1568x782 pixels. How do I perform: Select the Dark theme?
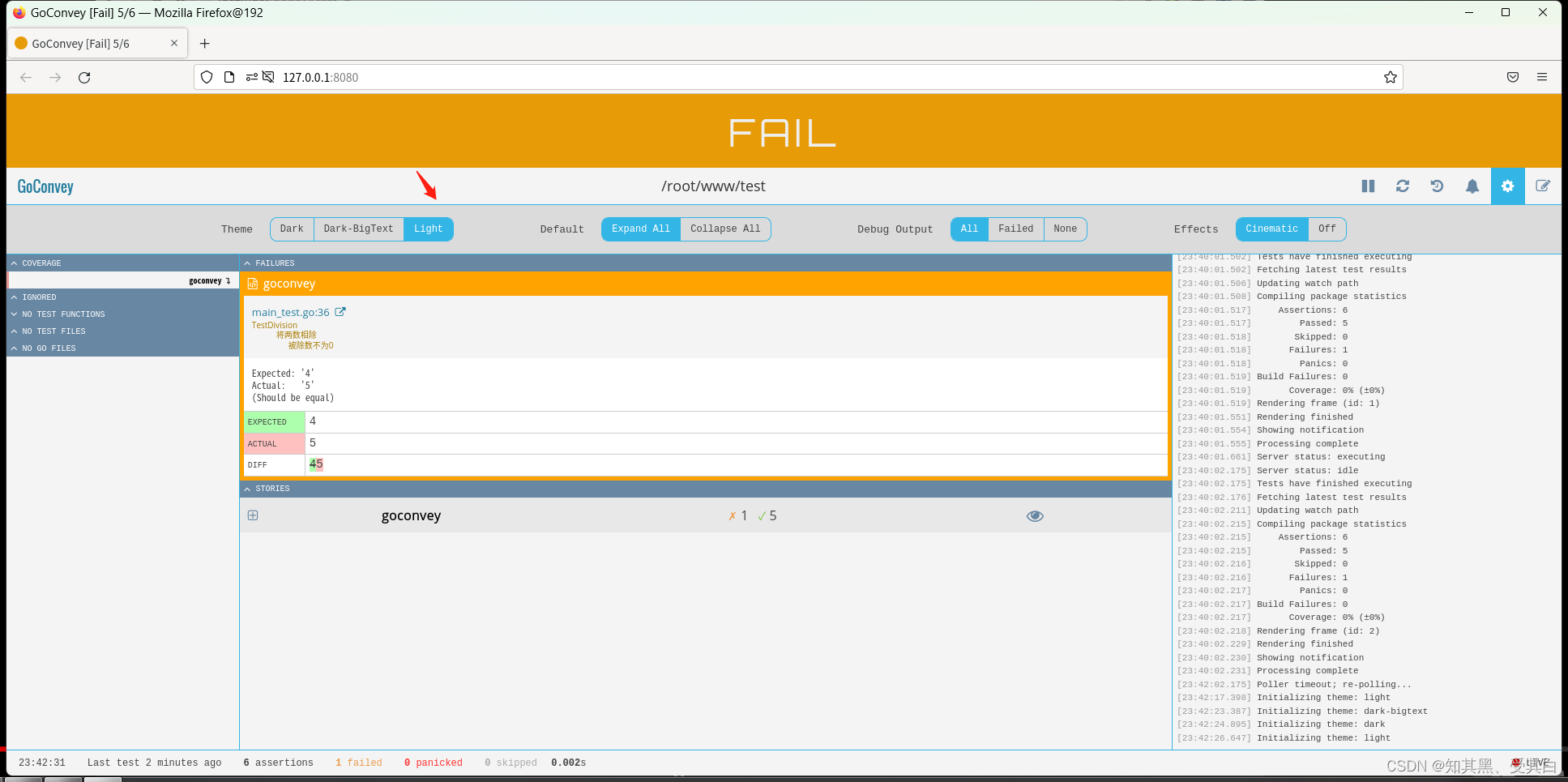point(292,229)
